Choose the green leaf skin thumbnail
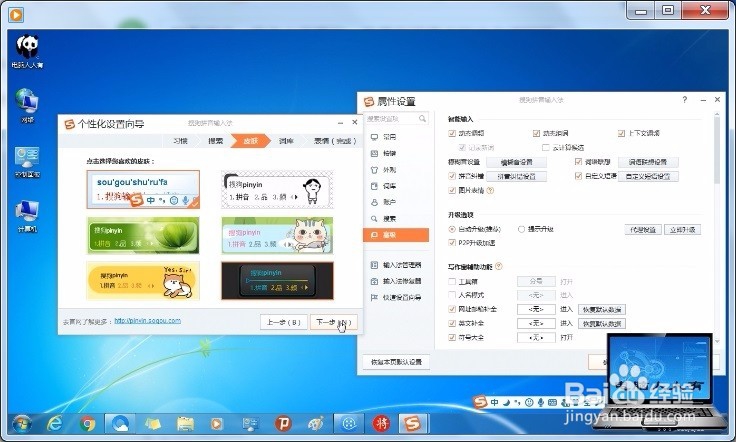Viewport: 736px width, 442px height. 143,236
